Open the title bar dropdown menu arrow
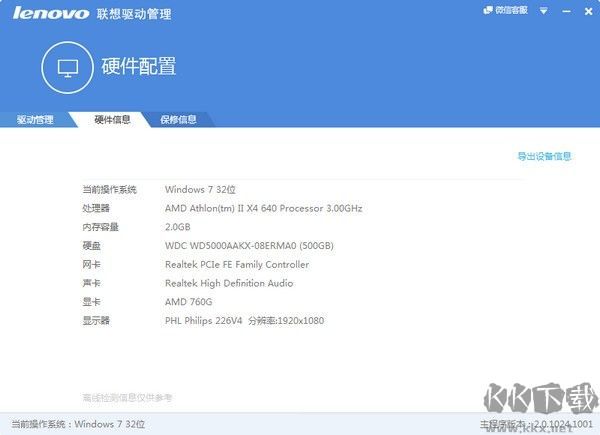The width and height of the screenshot is (600, 435). 543,11
